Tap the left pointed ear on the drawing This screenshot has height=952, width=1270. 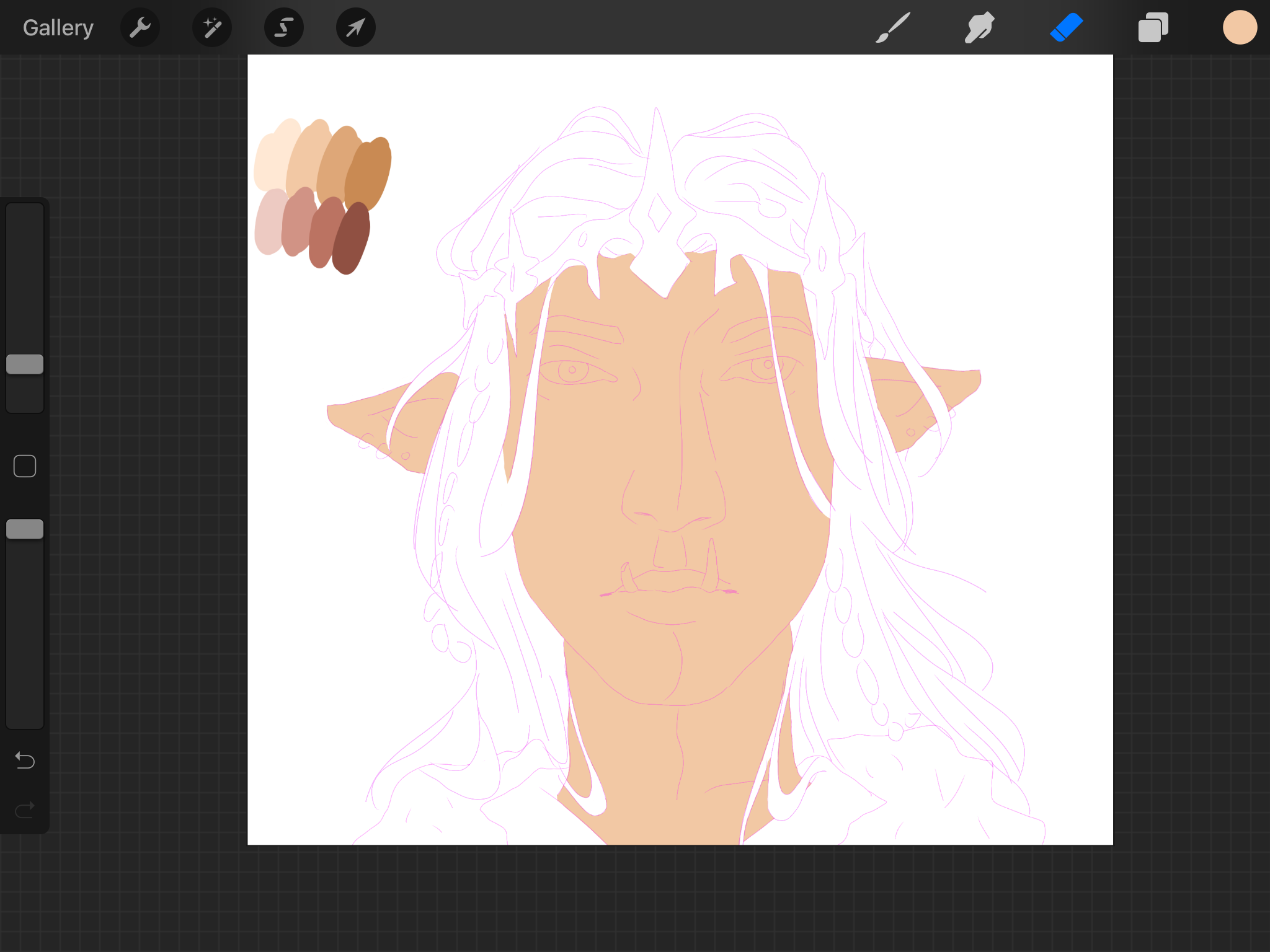[x=392, y=421]
